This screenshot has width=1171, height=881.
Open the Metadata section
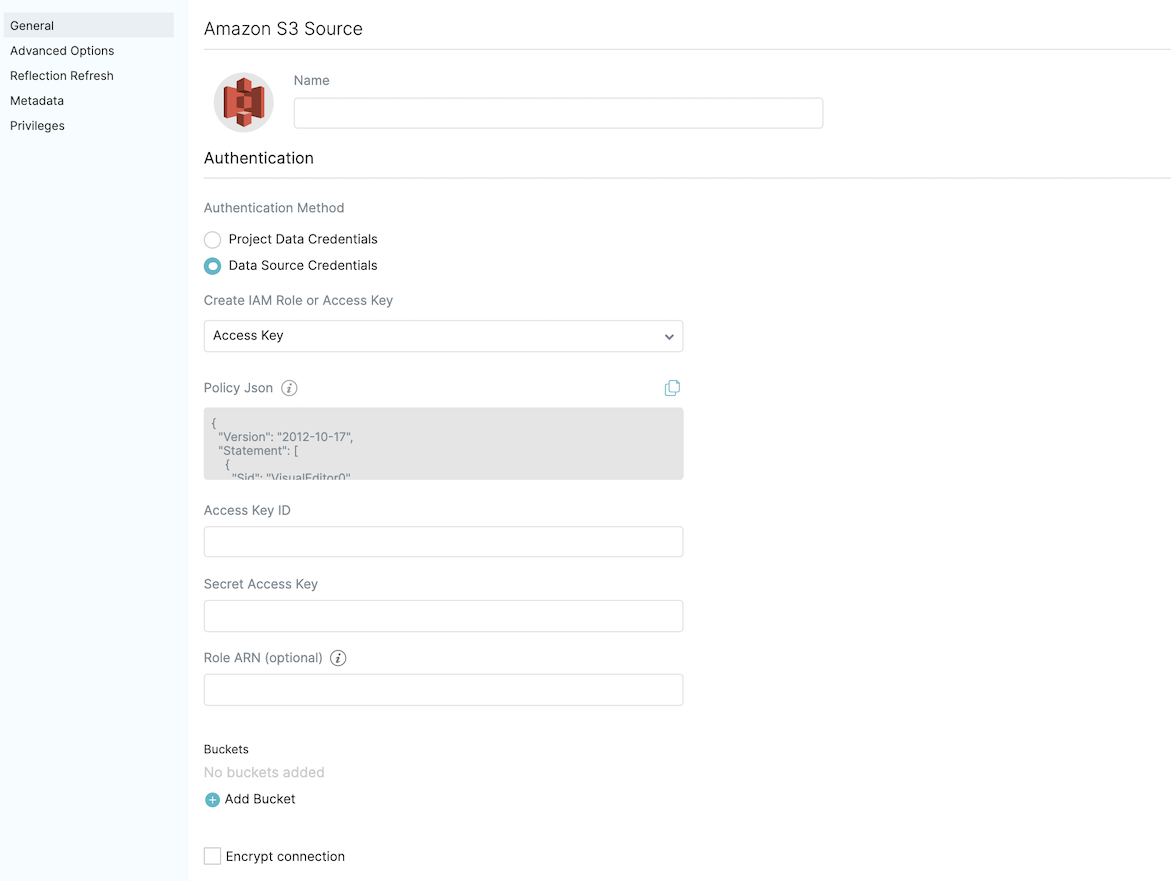[37, 101]
